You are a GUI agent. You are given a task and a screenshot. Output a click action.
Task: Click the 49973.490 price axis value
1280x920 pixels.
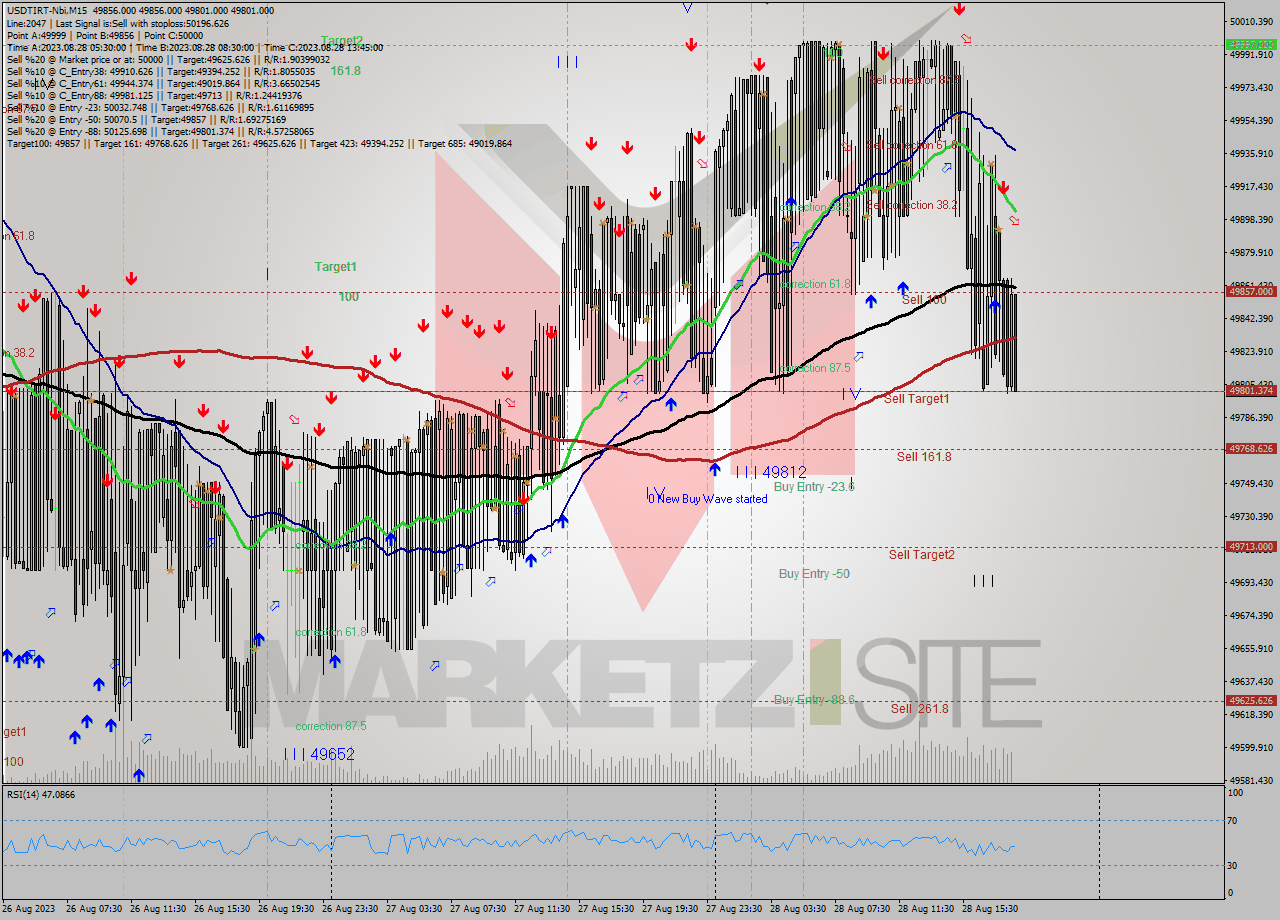click(x=1252, y=87)
